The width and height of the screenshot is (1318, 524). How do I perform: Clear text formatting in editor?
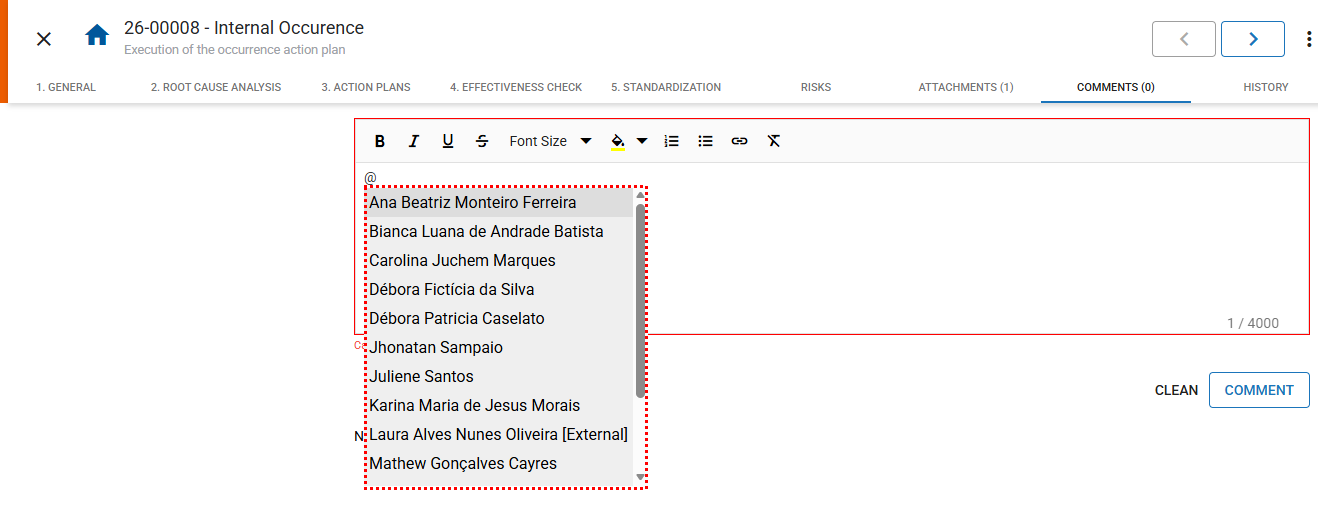pos(773,141)
